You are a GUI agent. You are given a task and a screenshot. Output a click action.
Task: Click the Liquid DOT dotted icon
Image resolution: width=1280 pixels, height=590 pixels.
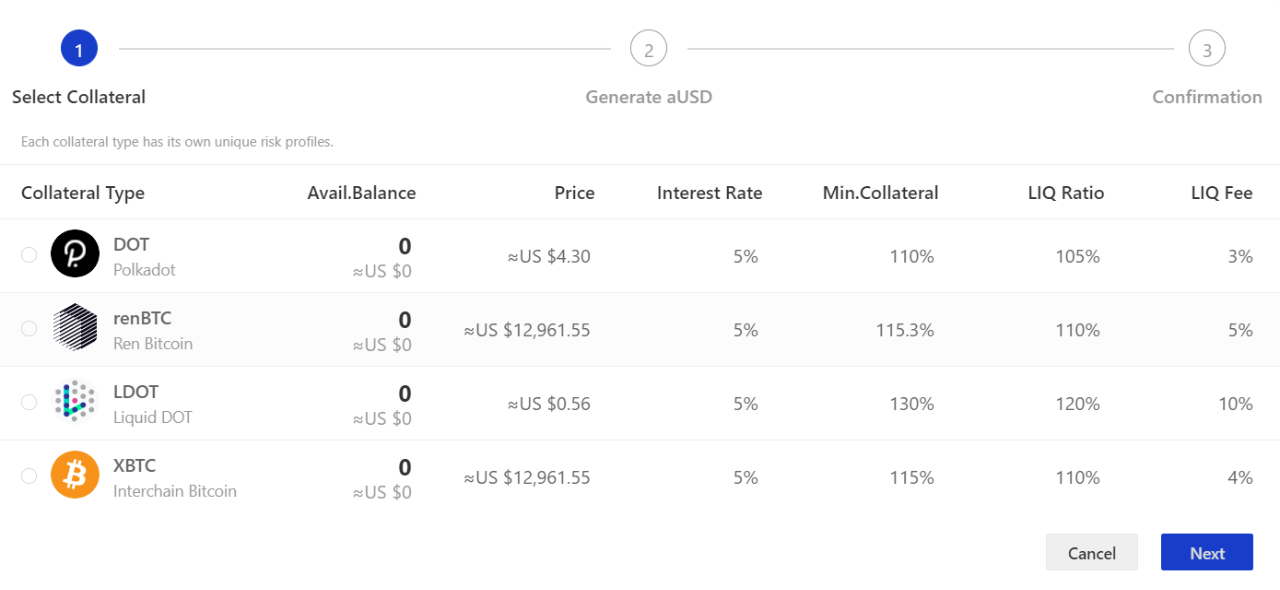[75, 401]
